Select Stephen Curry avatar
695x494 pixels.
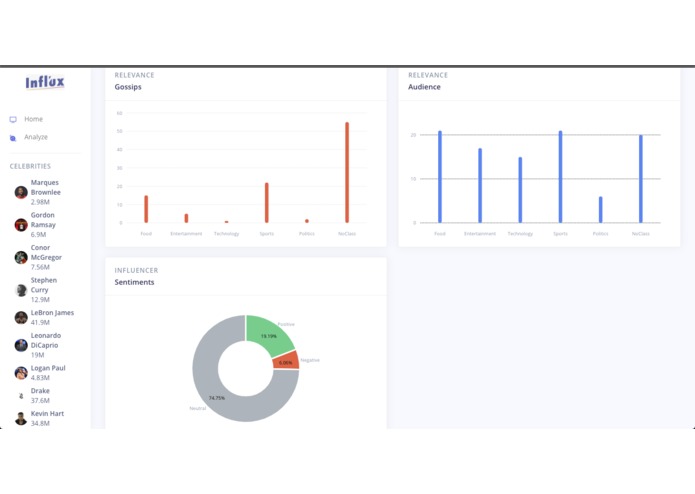(x=21, y=290)
